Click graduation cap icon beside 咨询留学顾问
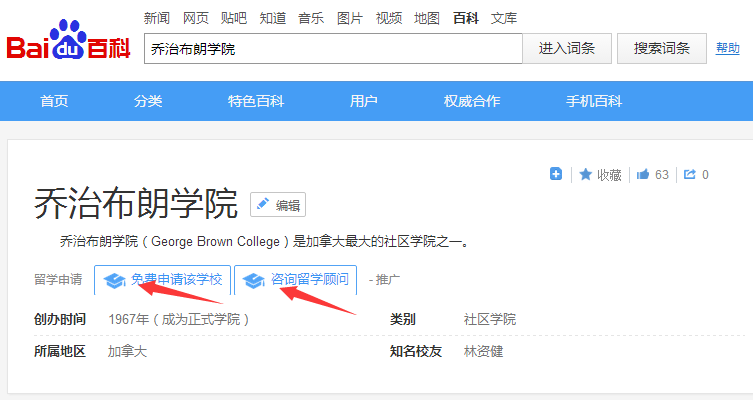The width and height of the screenshot is (753, 400). (x=254, y=280)
